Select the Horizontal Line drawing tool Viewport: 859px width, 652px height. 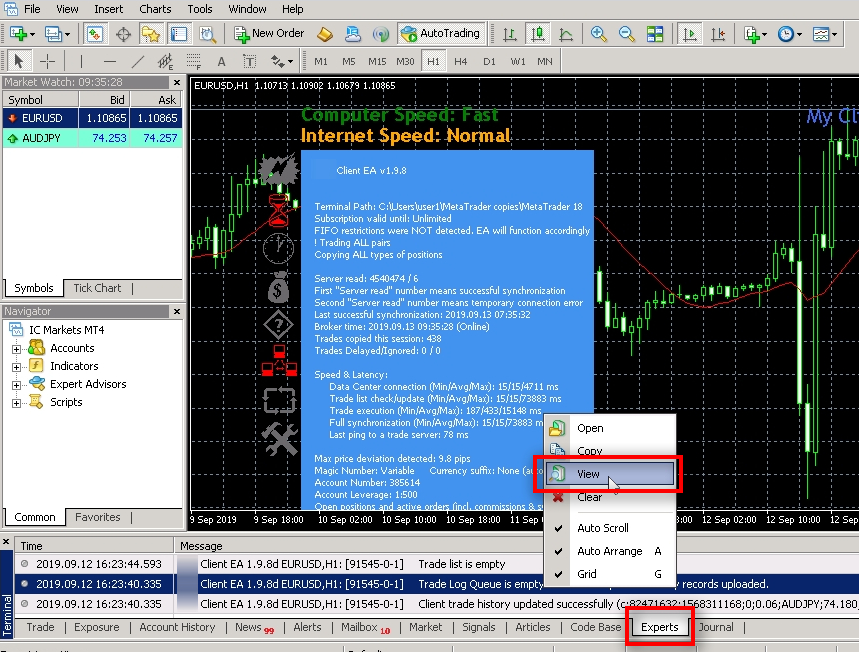click(110, 61)
